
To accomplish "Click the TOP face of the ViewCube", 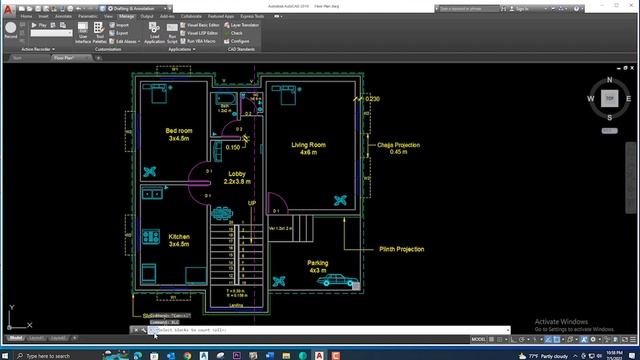I will (609, 98).
